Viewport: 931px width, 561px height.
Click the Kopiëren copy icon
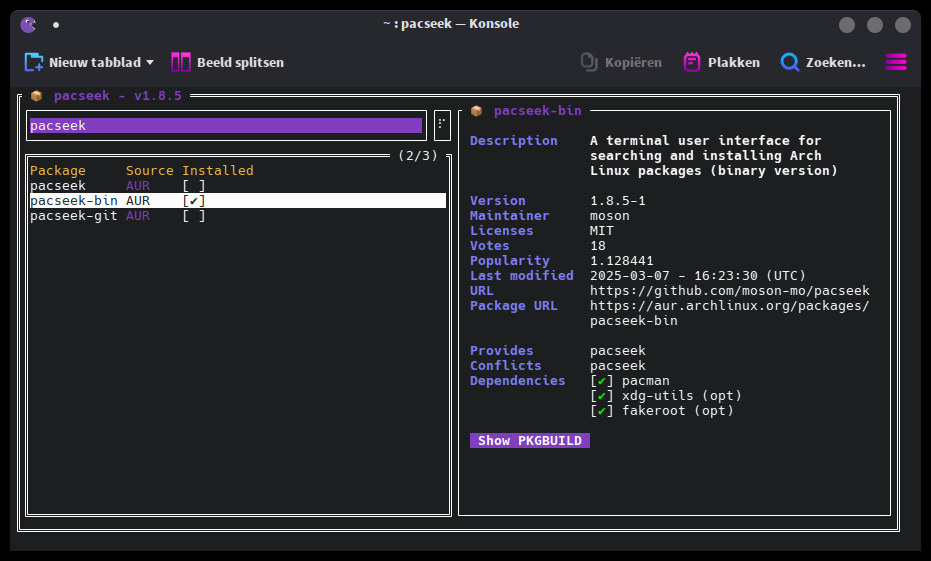click(x=588, y=62)
